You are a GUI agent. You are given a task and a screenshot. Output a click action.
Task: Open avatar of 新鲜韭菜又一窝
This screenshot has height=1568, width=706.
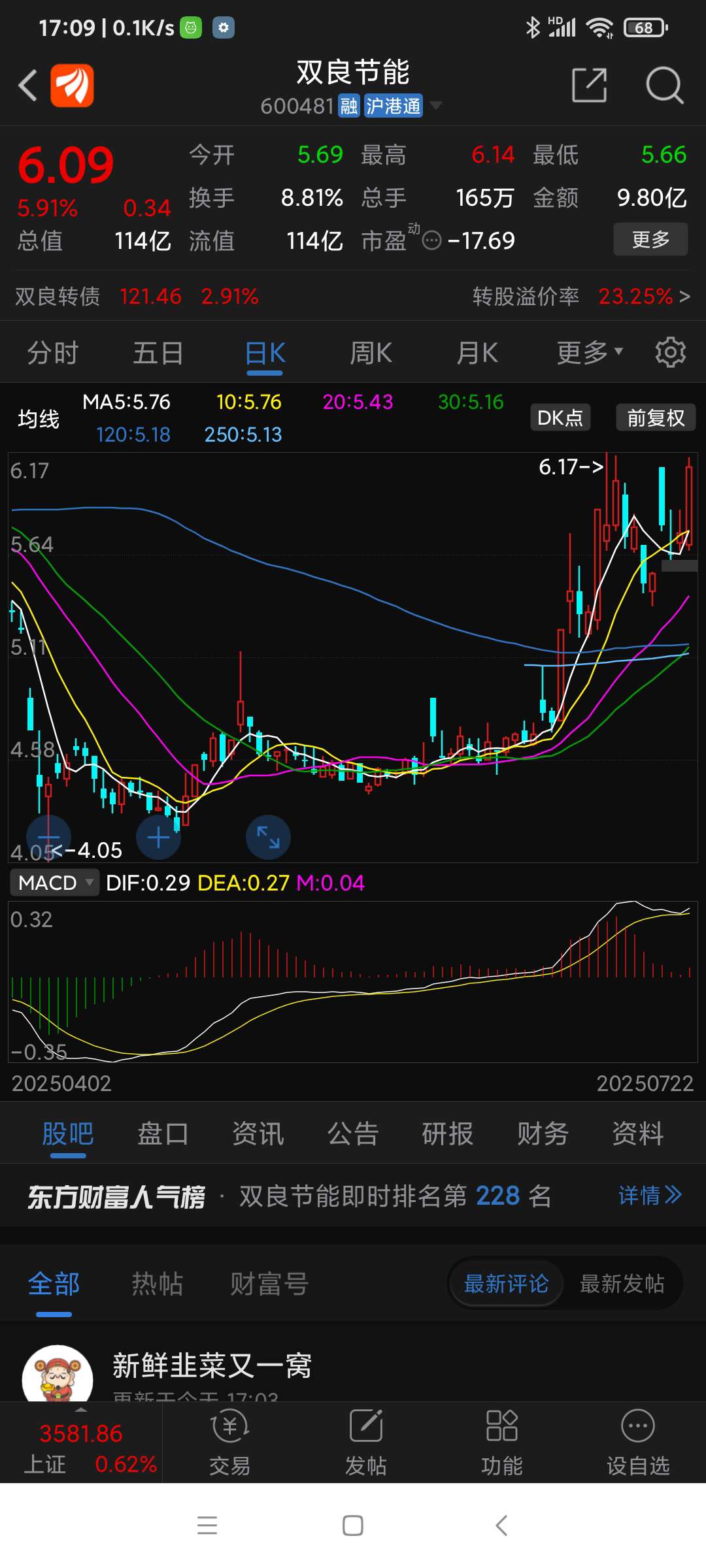point(58,1373)
